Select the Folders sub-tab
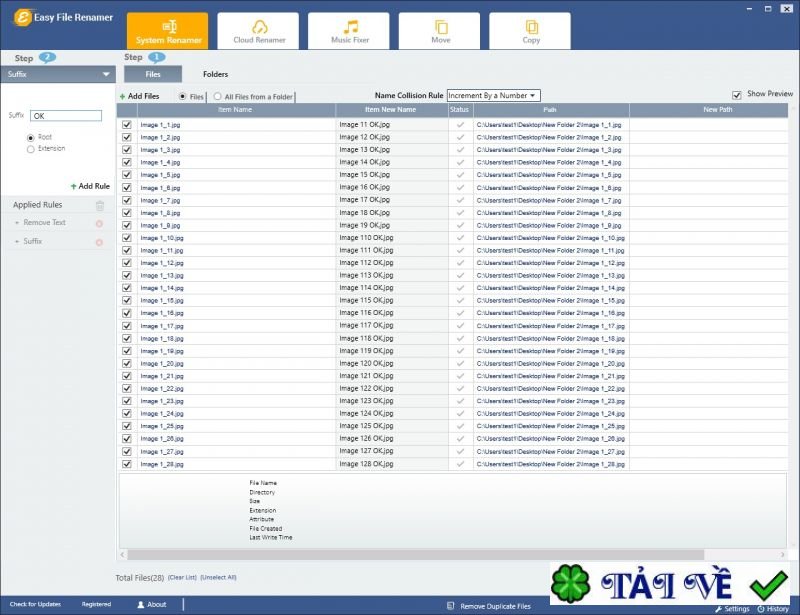The width and height of the screenshot is (800, 615). [x=215, y=74]
